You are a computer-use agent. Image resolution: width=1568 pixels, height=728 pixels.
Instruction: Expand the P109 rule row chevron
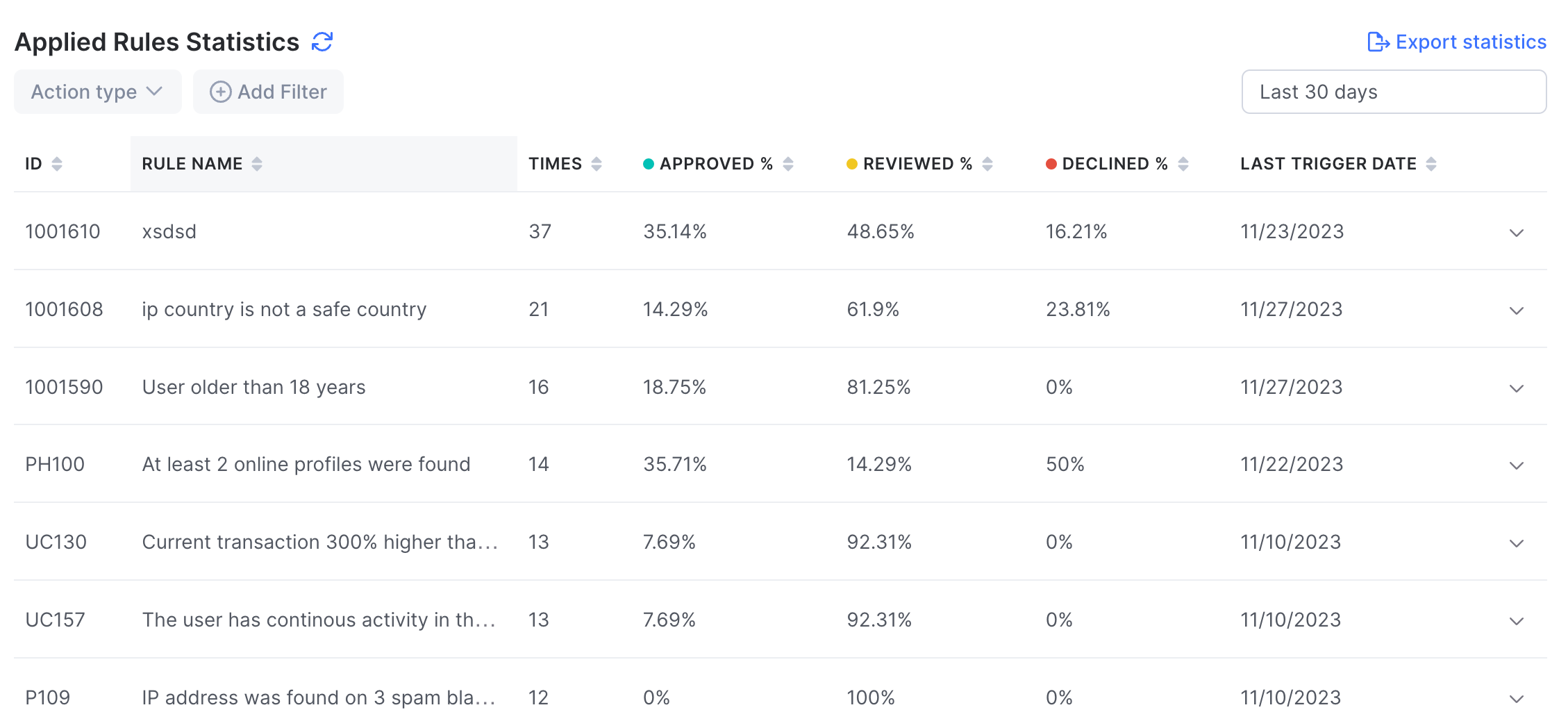click(x=1517, y=699)
